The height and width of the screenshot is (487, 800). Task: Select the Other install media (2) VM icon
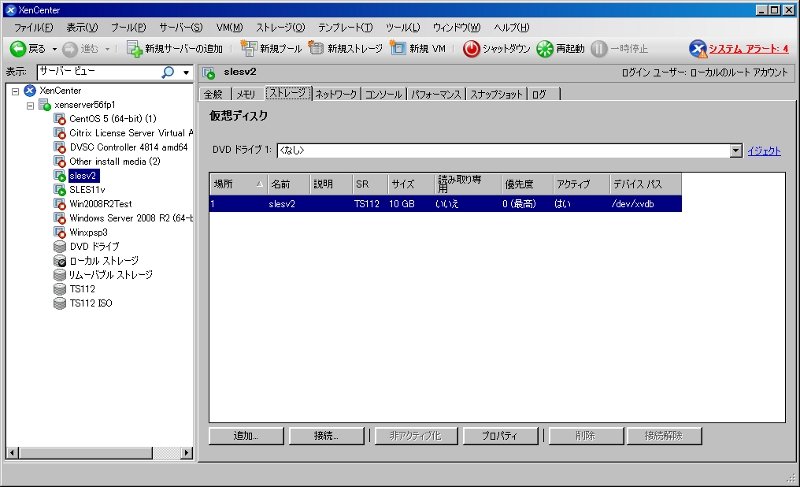click(60, 162)
